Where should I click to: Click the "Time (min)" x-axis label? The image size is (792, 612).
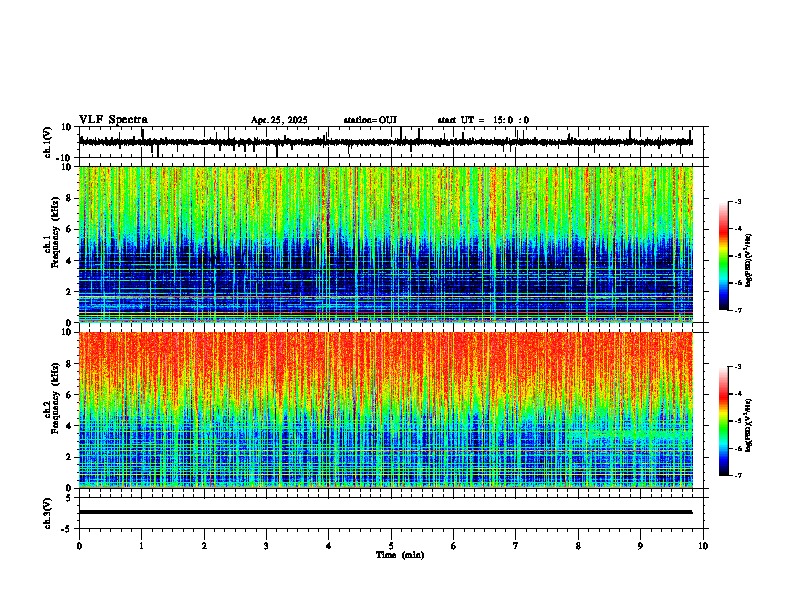[400, 555]
